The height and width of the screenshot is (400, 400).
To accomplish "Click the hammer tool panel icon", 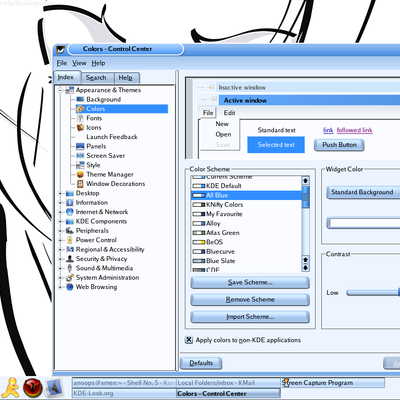I will 54,388.
